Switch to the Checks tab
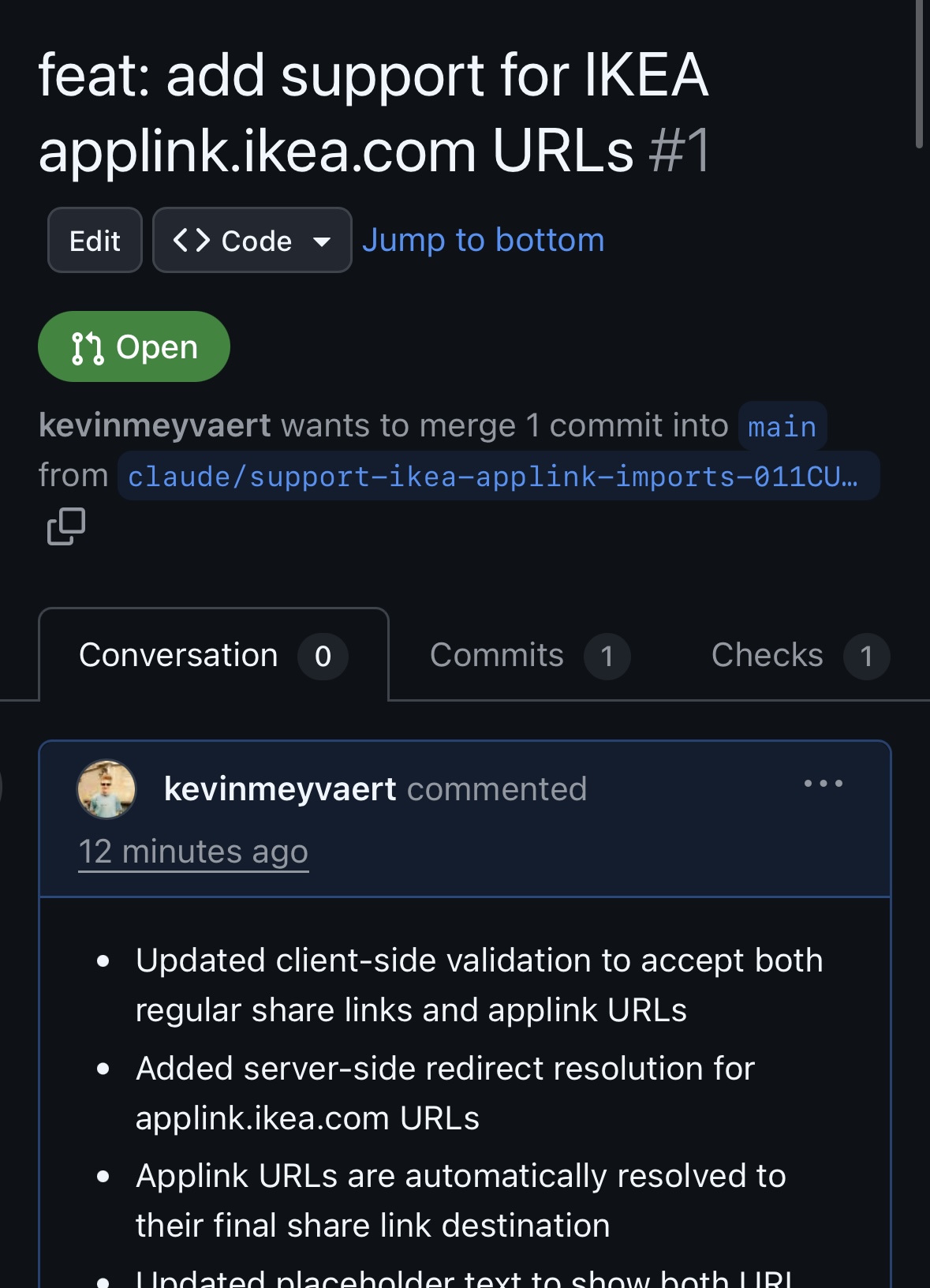930x1288 pixels. (768, 656)
